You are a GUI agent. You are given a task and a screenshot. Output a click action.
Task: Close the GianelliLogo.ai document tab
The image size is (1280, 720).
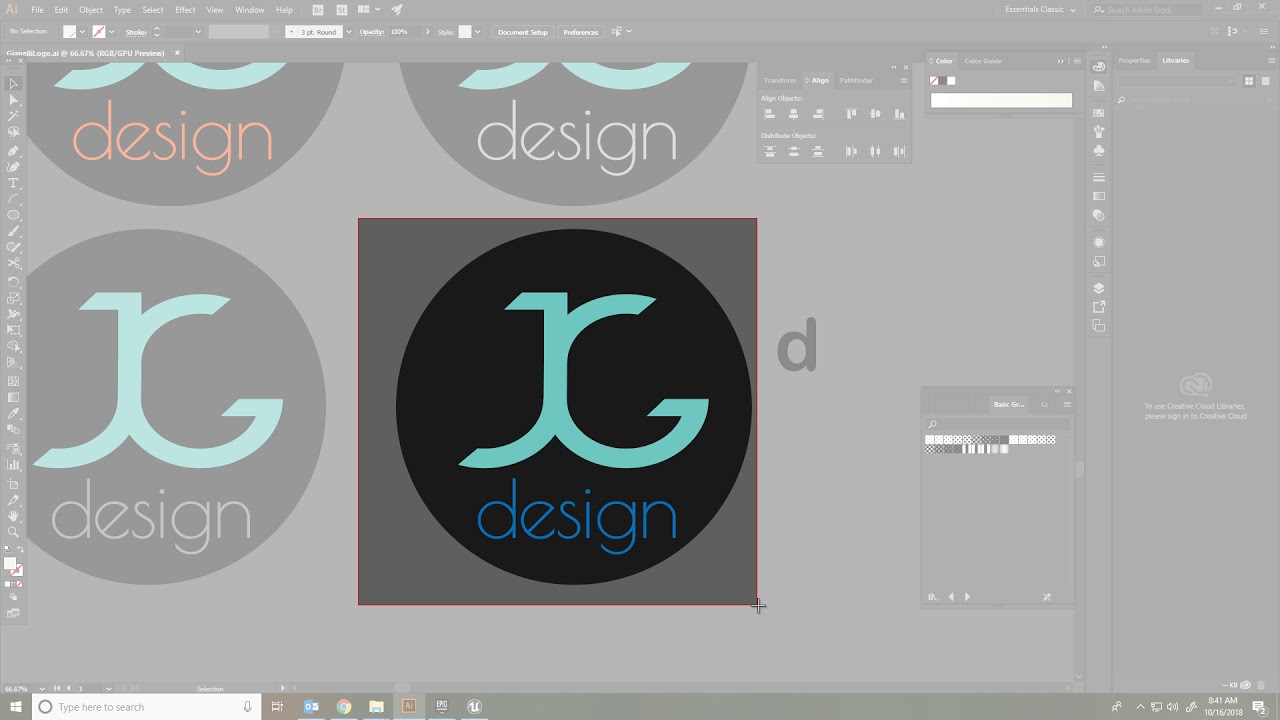click(177, 53)
